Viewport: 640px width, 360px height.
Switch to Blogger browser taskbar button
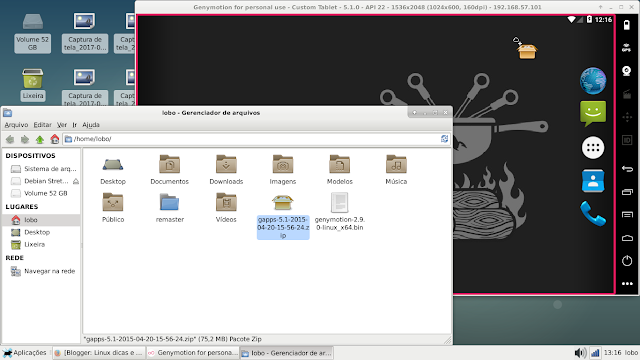tap(98, 353)
